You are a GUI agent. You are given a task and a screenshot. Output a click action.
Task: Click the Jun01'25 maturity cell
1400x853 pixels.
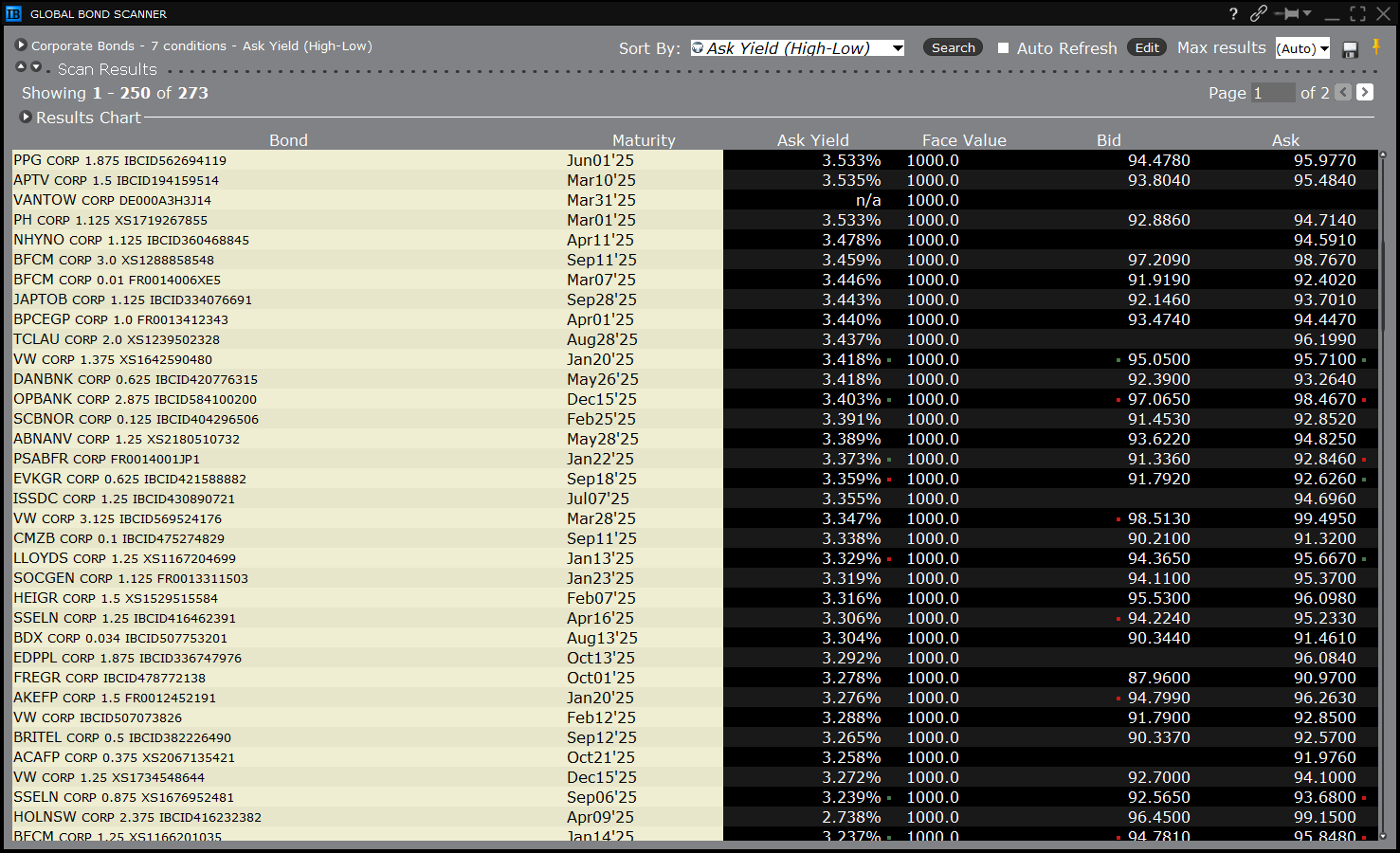click(x=601, y=160)
